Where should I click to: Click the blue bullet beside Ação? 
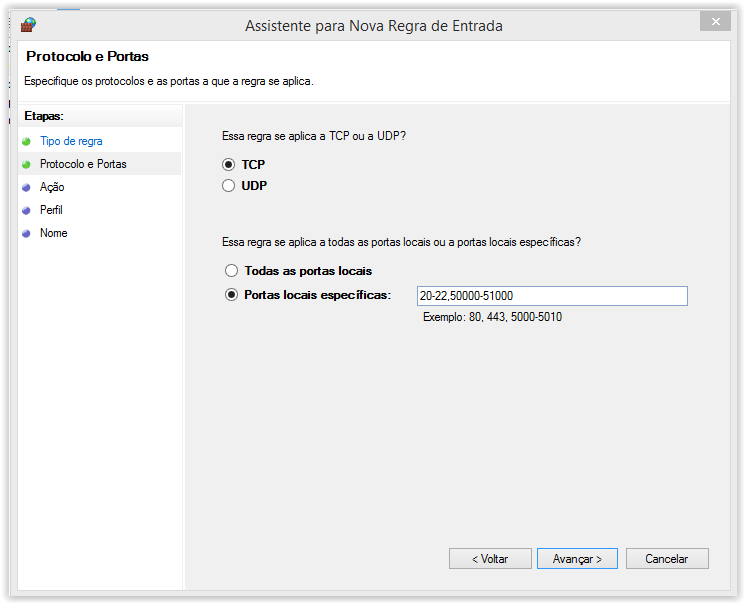[x=26, y=187]
